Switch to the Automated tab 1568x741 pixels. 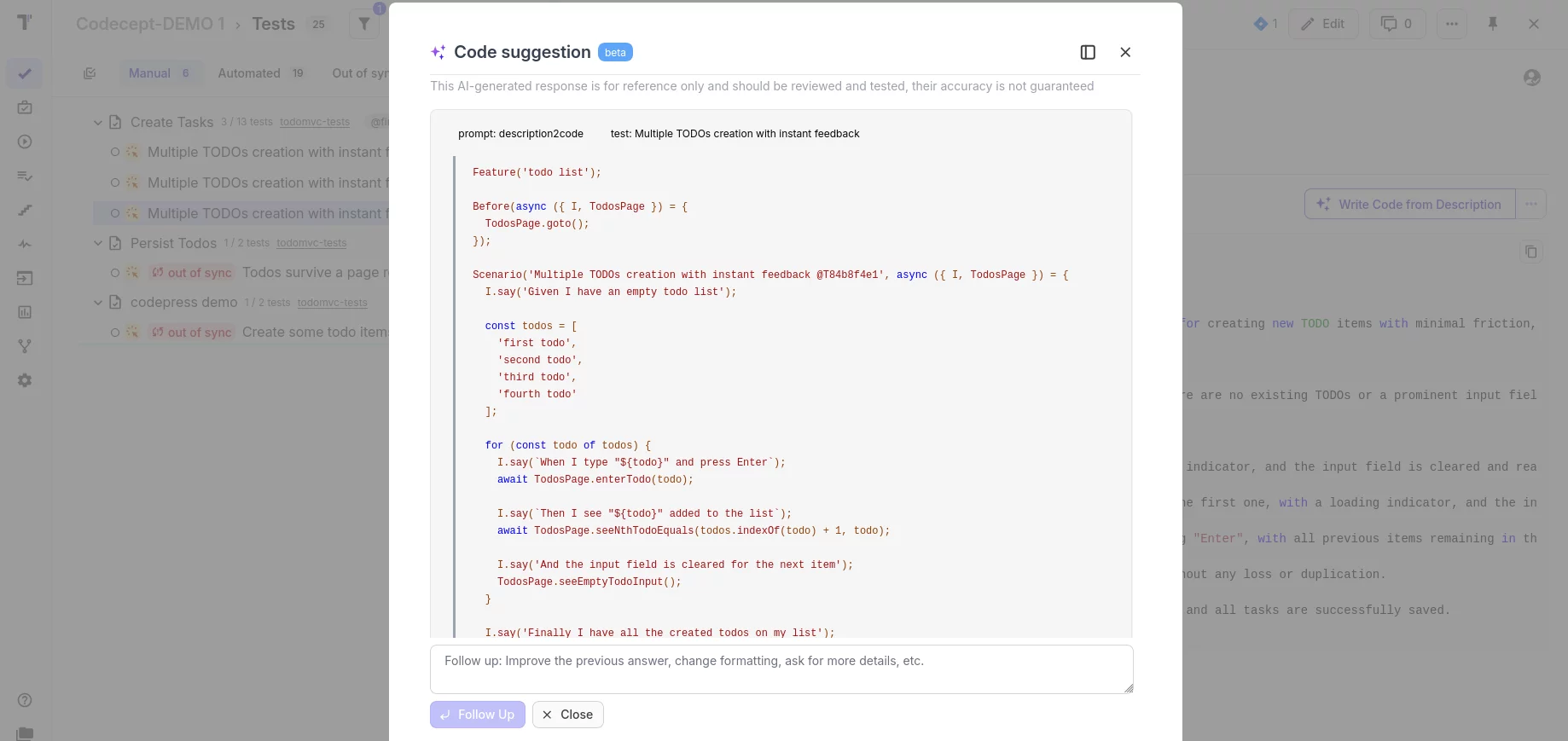point(248,73)
